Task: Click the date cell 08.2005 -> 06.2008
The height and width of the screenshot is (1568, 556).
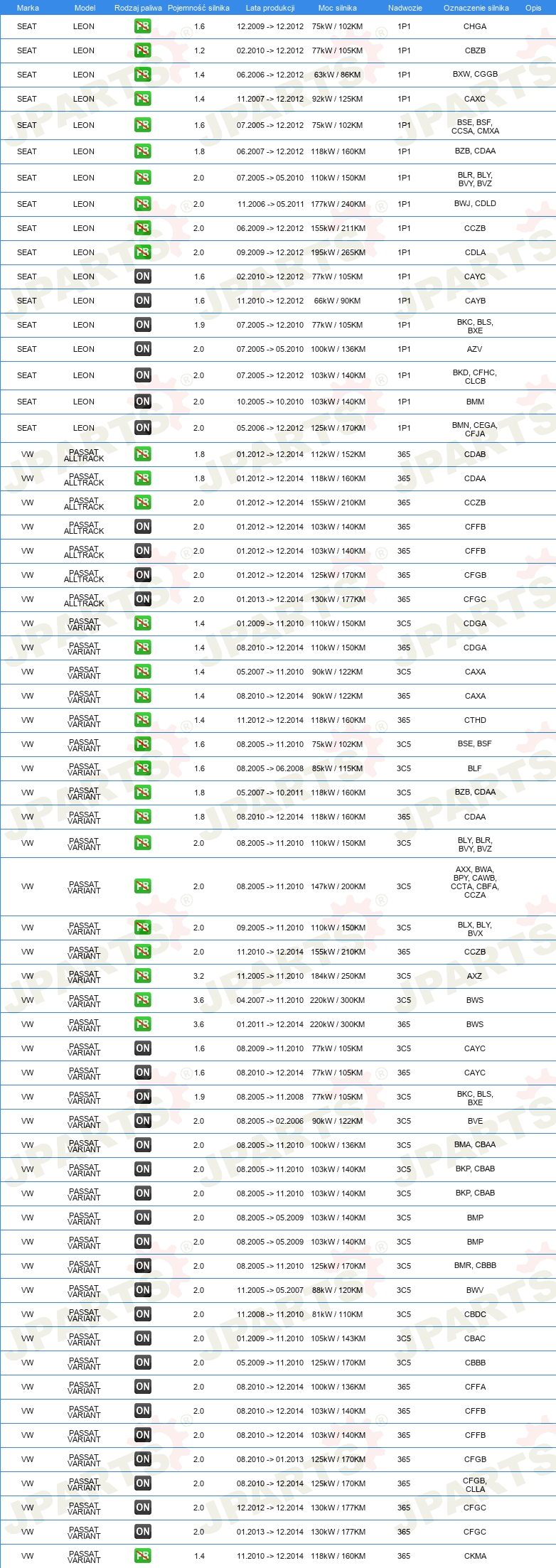Action: pos(270,768)
